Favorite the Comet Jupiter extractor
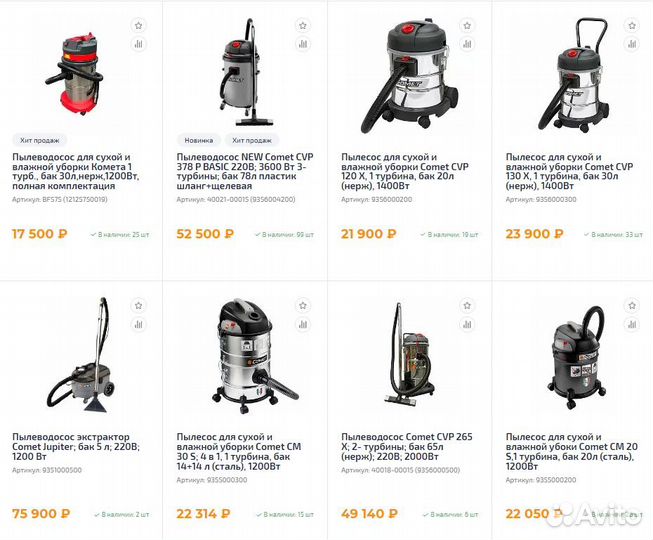Screen dimensions: 653x540 [x=138, y=306]
